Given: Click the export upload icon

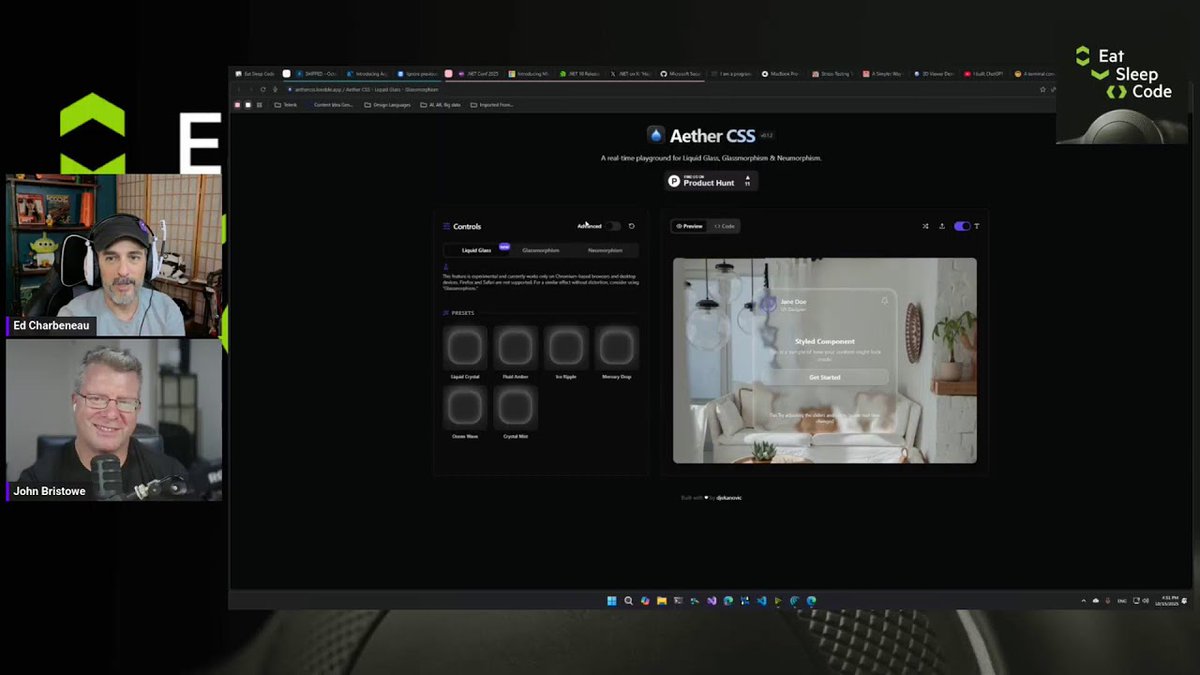Looking at the screenshot, I should [x=941, y=226].
